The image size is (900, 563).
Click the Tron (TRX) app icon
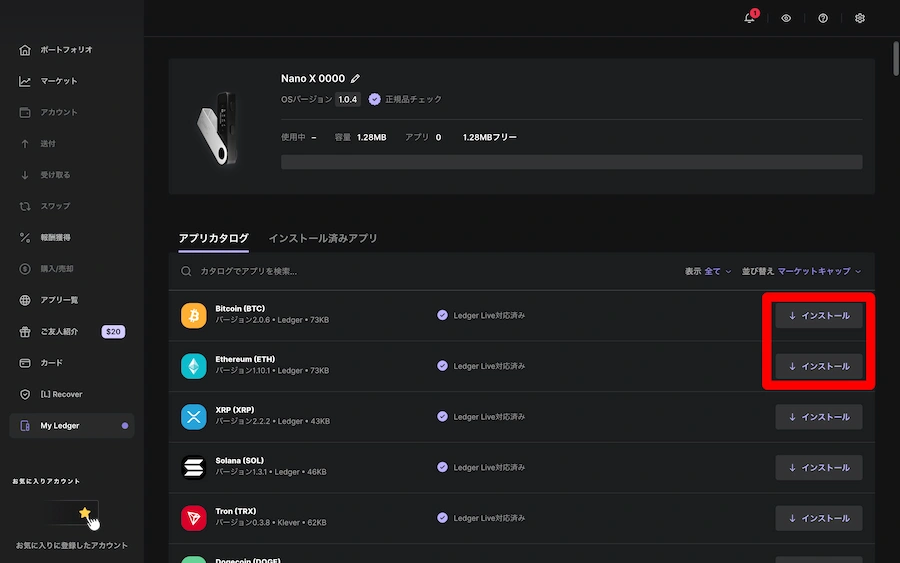pos(193,518)
